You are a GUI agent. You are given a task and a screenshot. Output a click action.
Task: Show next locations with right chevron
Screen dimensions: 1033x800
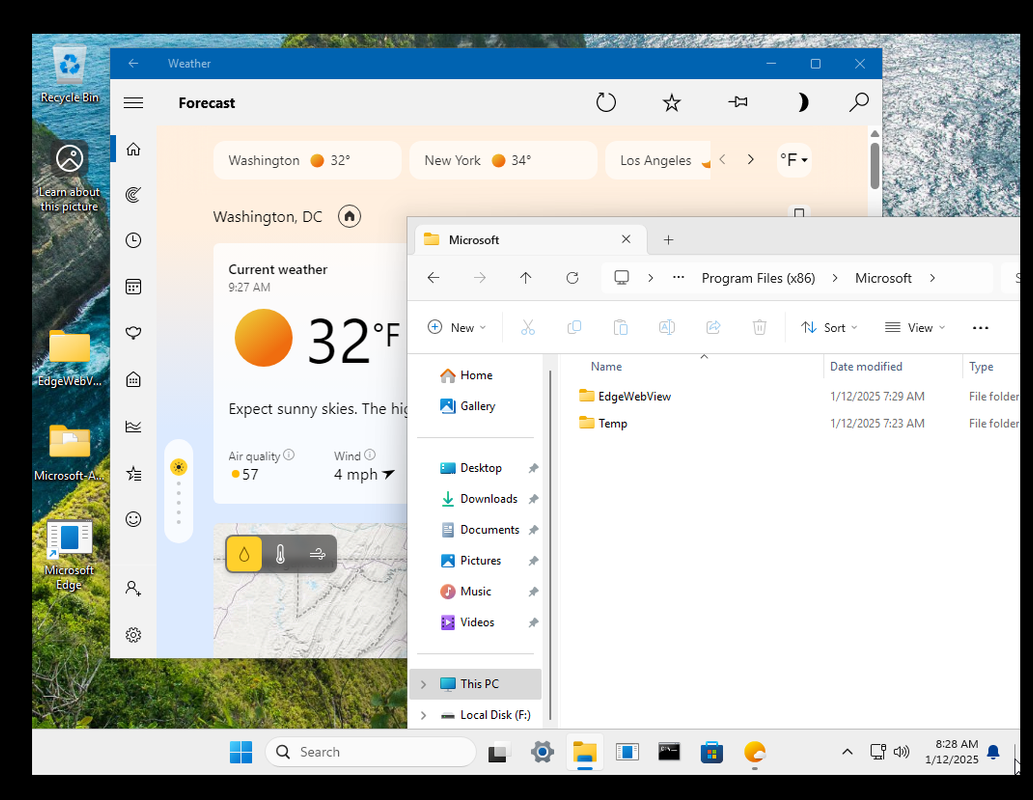coord(750,159)
